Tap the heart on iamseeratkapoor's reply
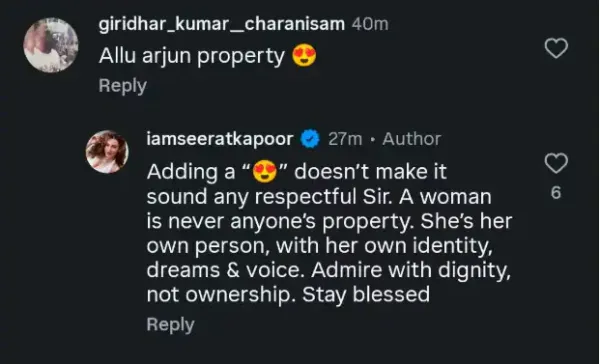Screen dimensions: 600x364 (556, 163)
